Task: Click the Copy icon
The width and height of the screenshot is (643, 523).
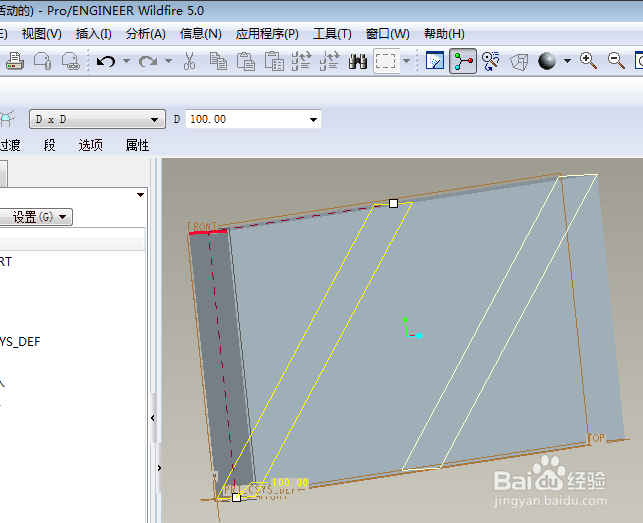Action: [x=218, y=61]
